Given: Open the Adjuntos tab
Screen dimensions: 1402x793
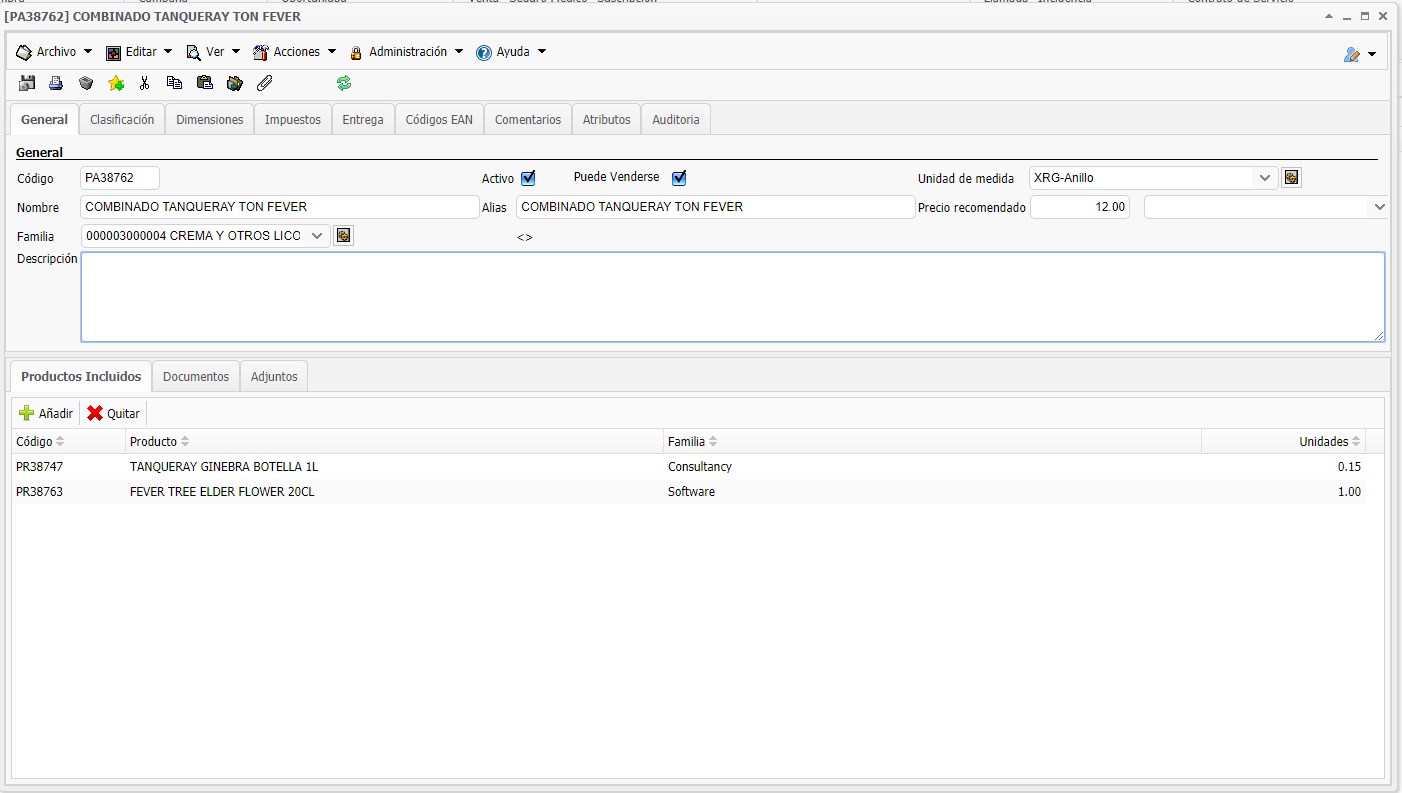Looking at the screenshot, I should [274, 376].
